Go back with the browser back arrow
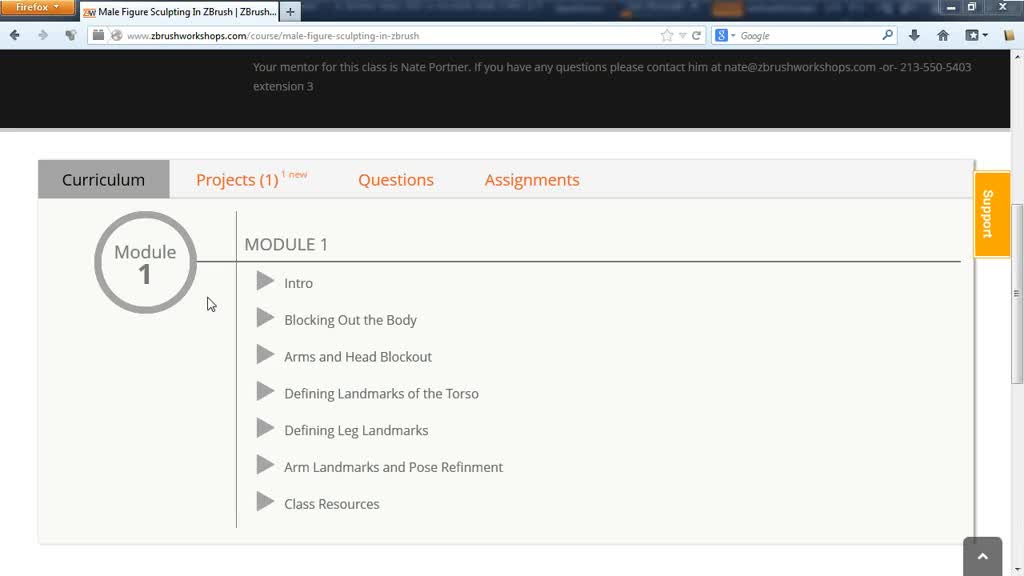This screenshot has height=576, width=1024. [x=14, y=35]
